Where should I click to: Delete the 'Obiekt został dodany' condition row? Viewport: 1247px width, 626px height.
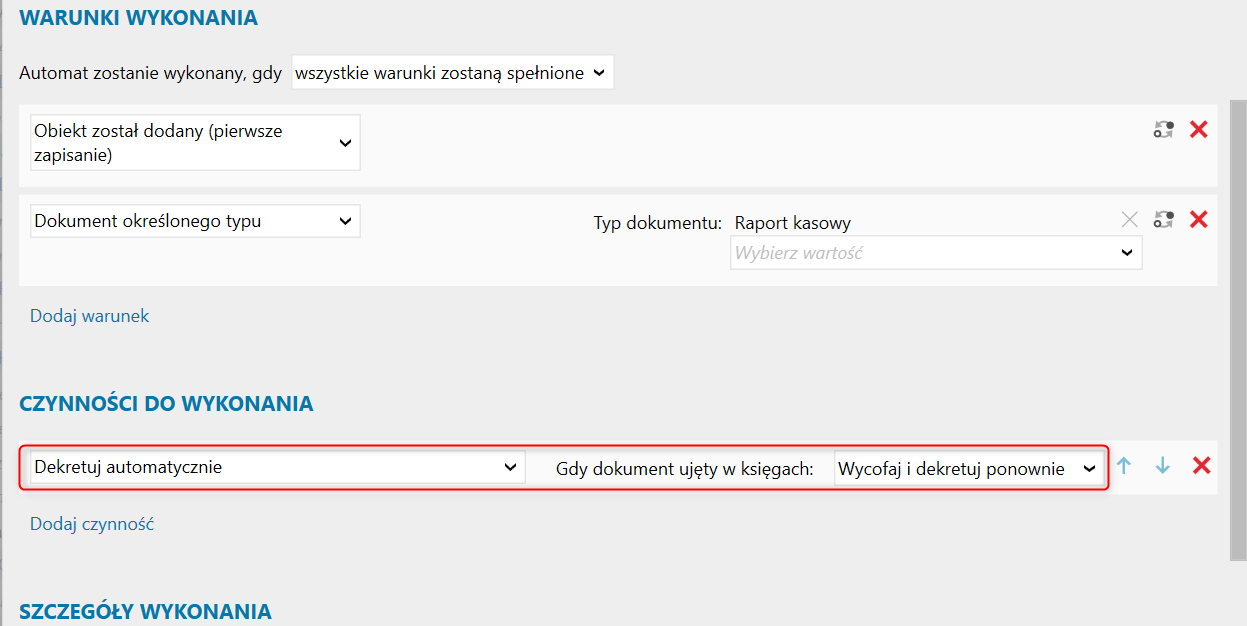coord(1199,129)
